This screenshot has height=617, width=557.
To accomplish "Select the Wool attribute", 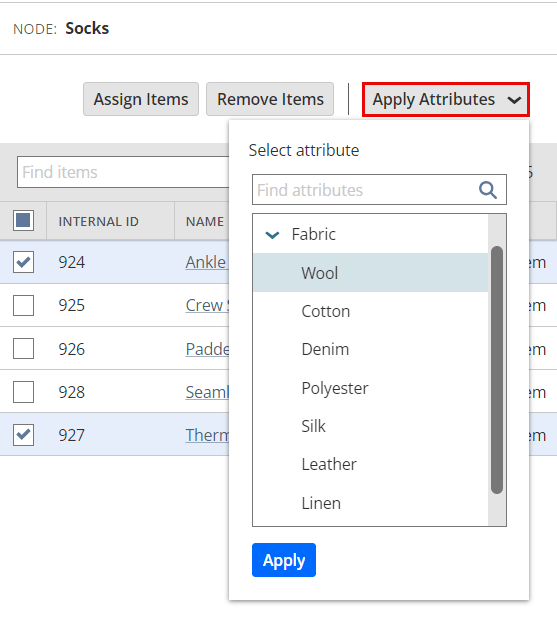I will click(371, 273).
